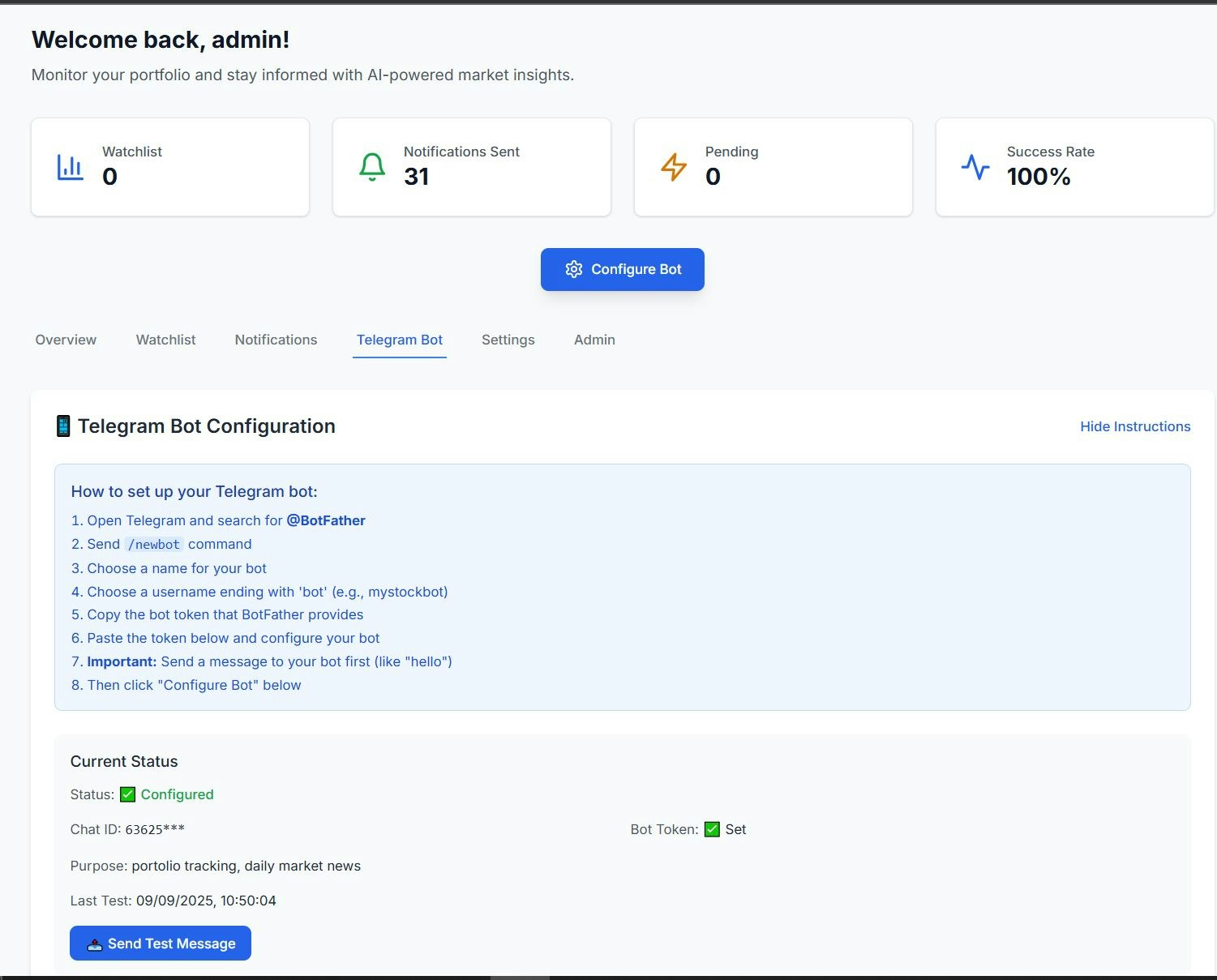Click the Success Rate pulse icon
1217x980 pixels.
pos(975,166)
